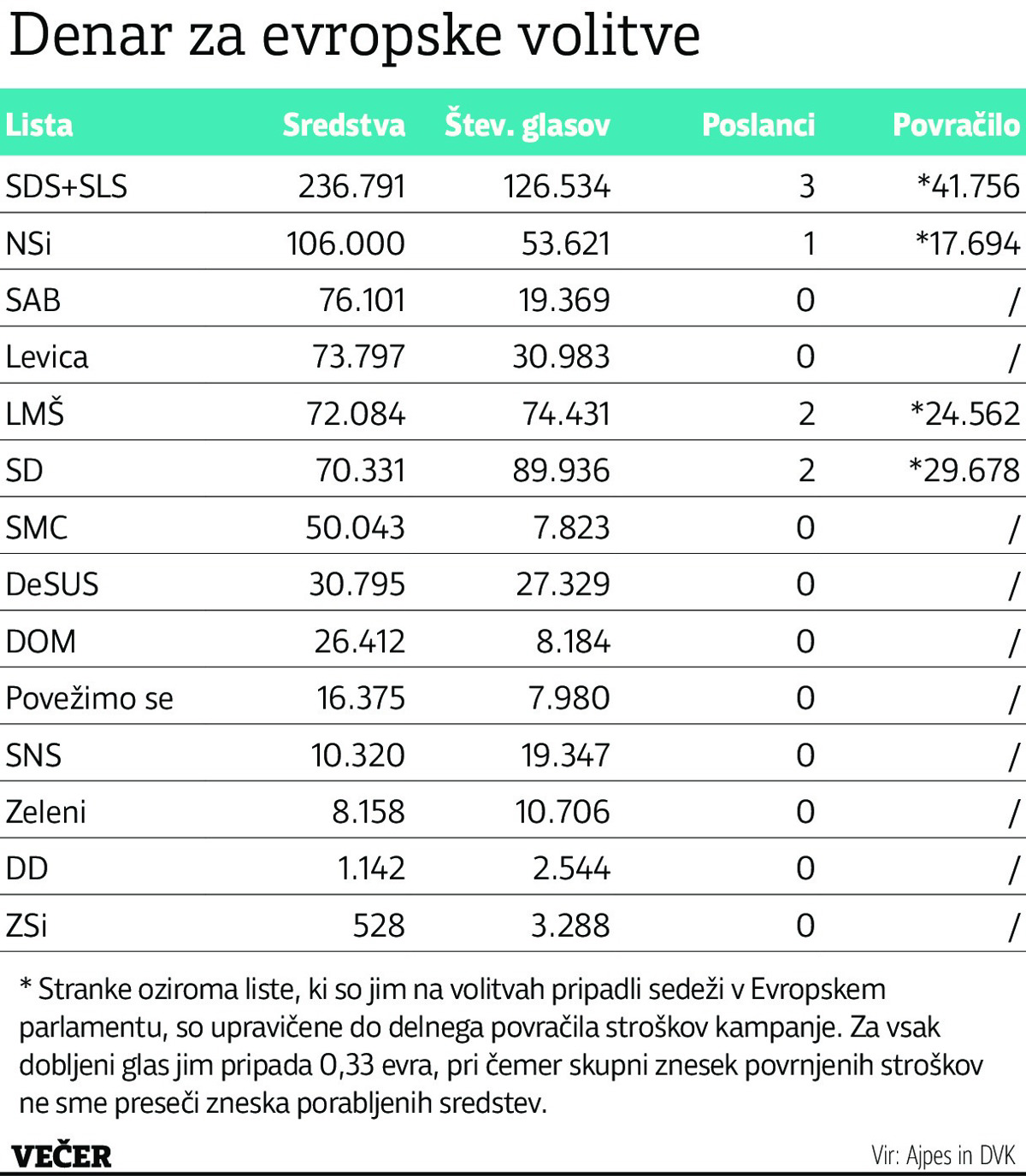Image resolution: width=1026 pixels, height=1176 pixels.
Task: Select the SD vote count 89.936
Action: click(x=561, y=471)
